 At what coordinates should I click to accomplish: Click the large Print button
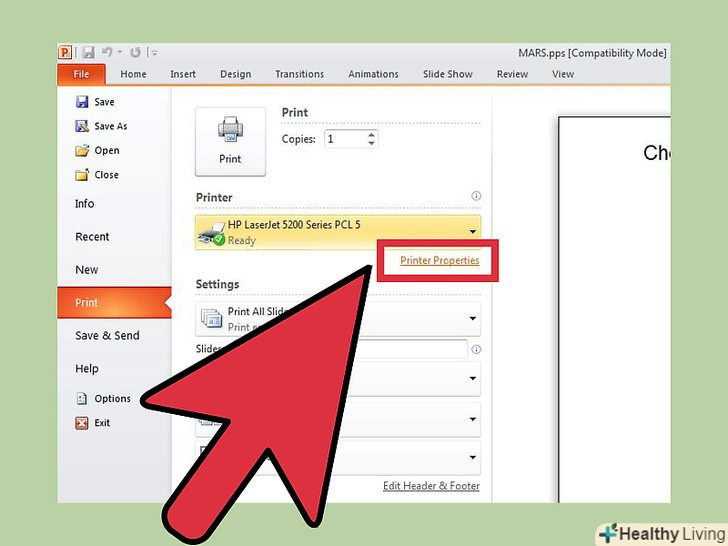pos(230,142)
